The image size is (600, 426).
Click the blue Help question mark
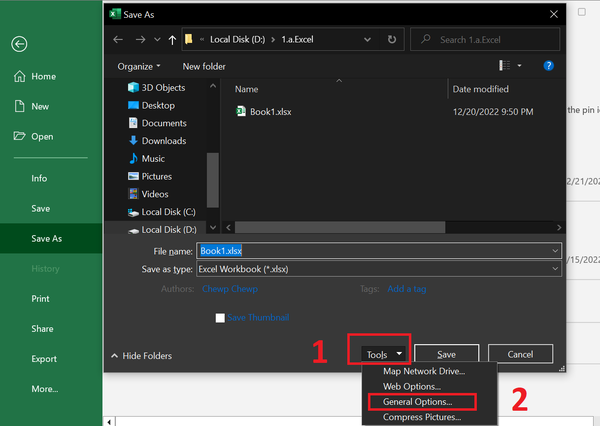pyautogui.click(x=548, y=66)
